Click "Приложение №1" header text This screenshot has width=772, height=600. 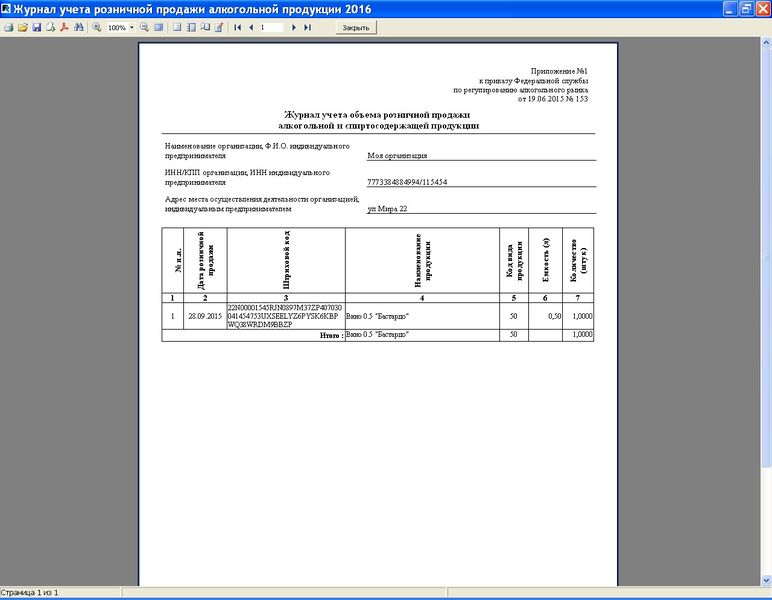559,71
